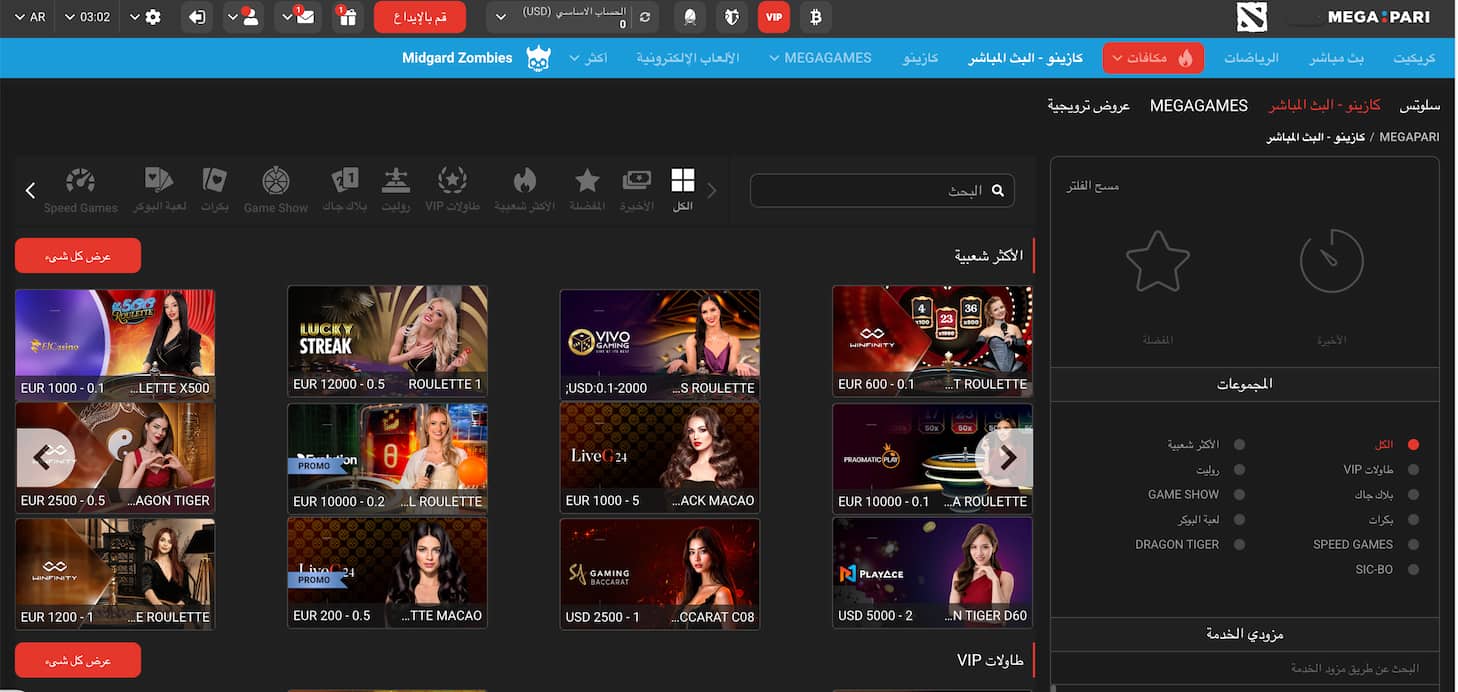This screenshot has width=1458, height=692.
Task: Click عرض كل شيء for الأكثر شعبية
Action: 78,256
